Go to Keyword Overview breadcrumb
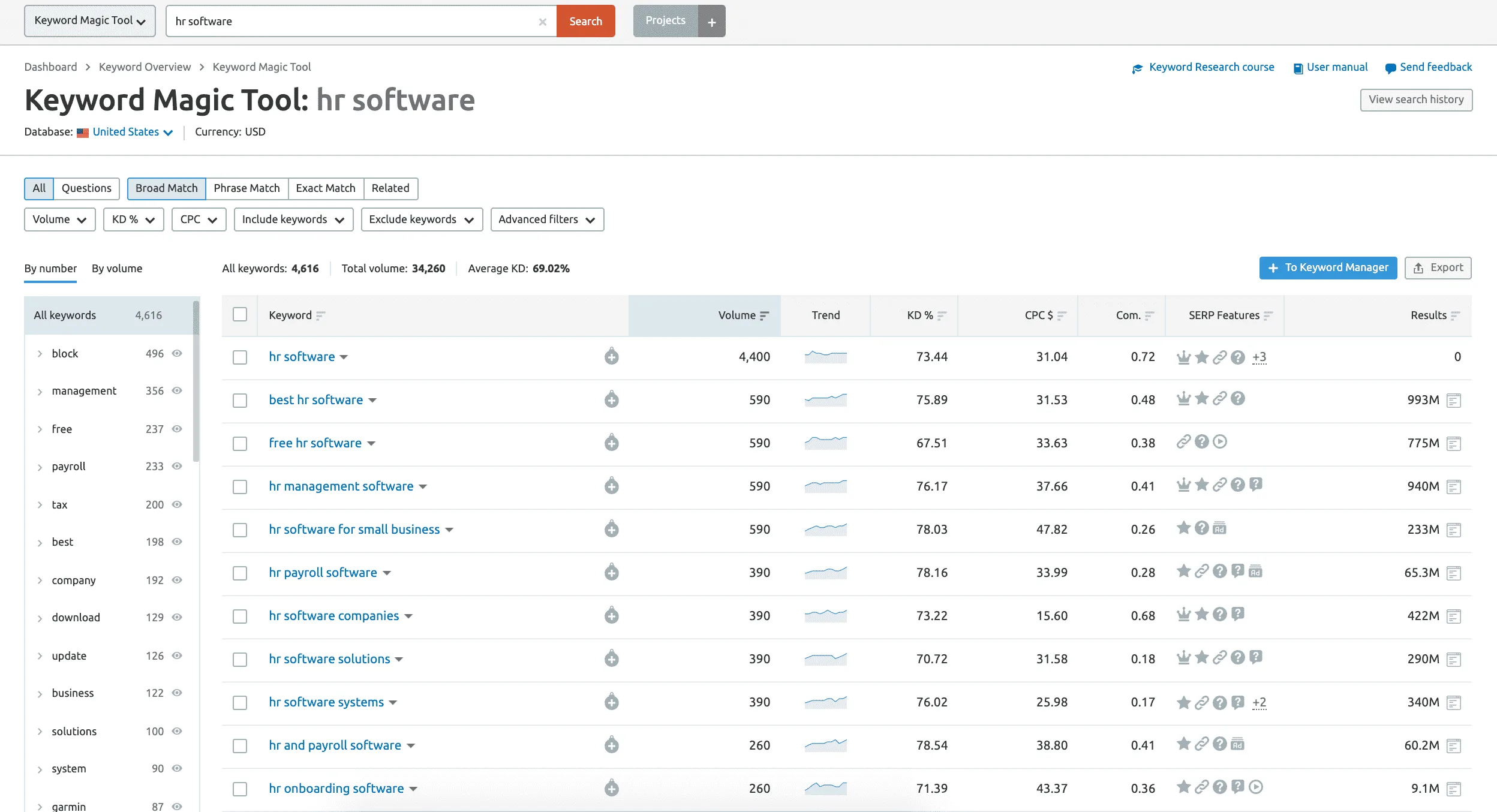The width and height of the screenshot is (1497, 812). click(x=145, y=67)
